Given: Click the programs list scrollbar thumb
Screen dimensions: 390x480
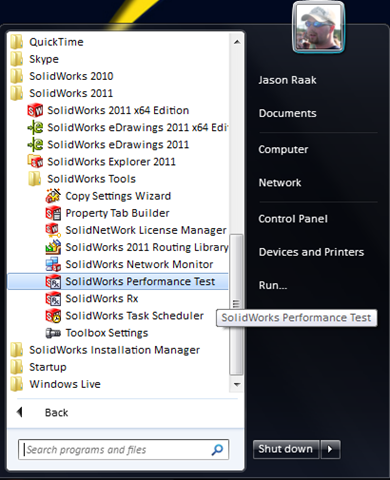Looking at the screenshot, I should point(236,304).
